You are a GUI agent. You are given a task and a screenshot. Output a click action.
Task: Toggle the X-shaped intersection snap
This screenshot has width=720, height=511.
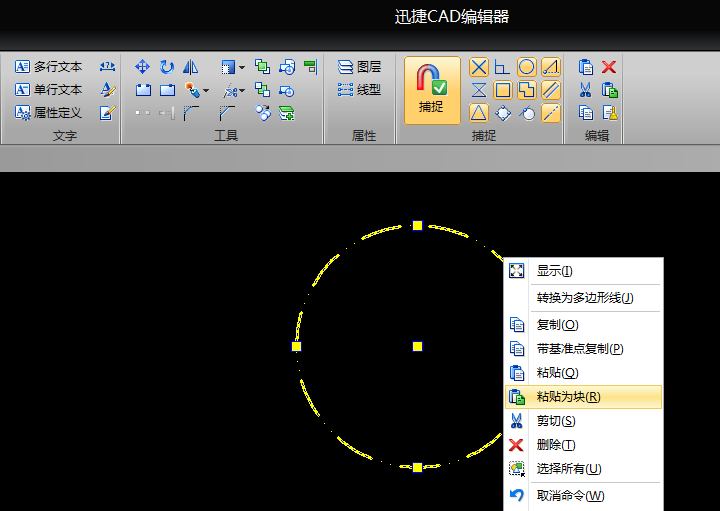pyautogui.click(x=479, y=67)
